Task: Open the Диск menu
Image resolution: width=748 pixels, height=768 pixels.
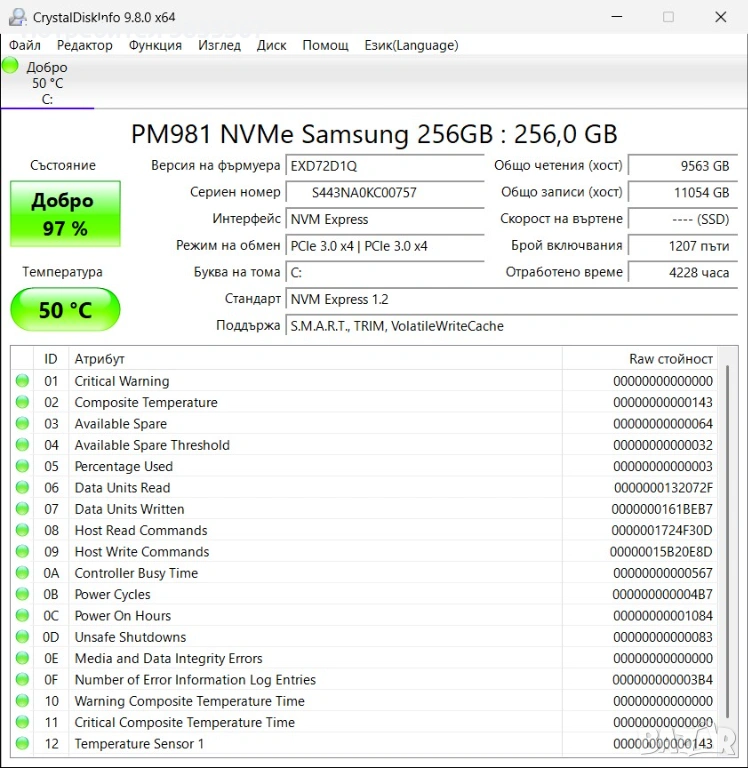Action: pyautogui.click(x=271, y=45)
